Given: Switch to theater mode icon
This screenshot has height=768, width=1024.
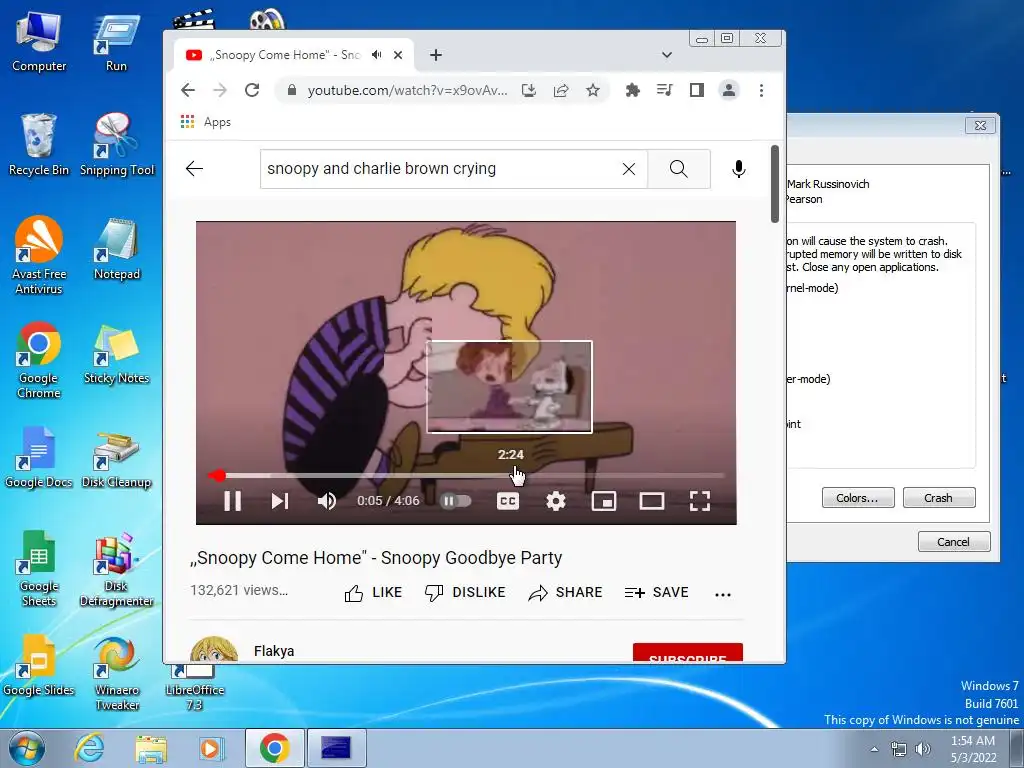Looking at the screenshot, I should point(652,501).
